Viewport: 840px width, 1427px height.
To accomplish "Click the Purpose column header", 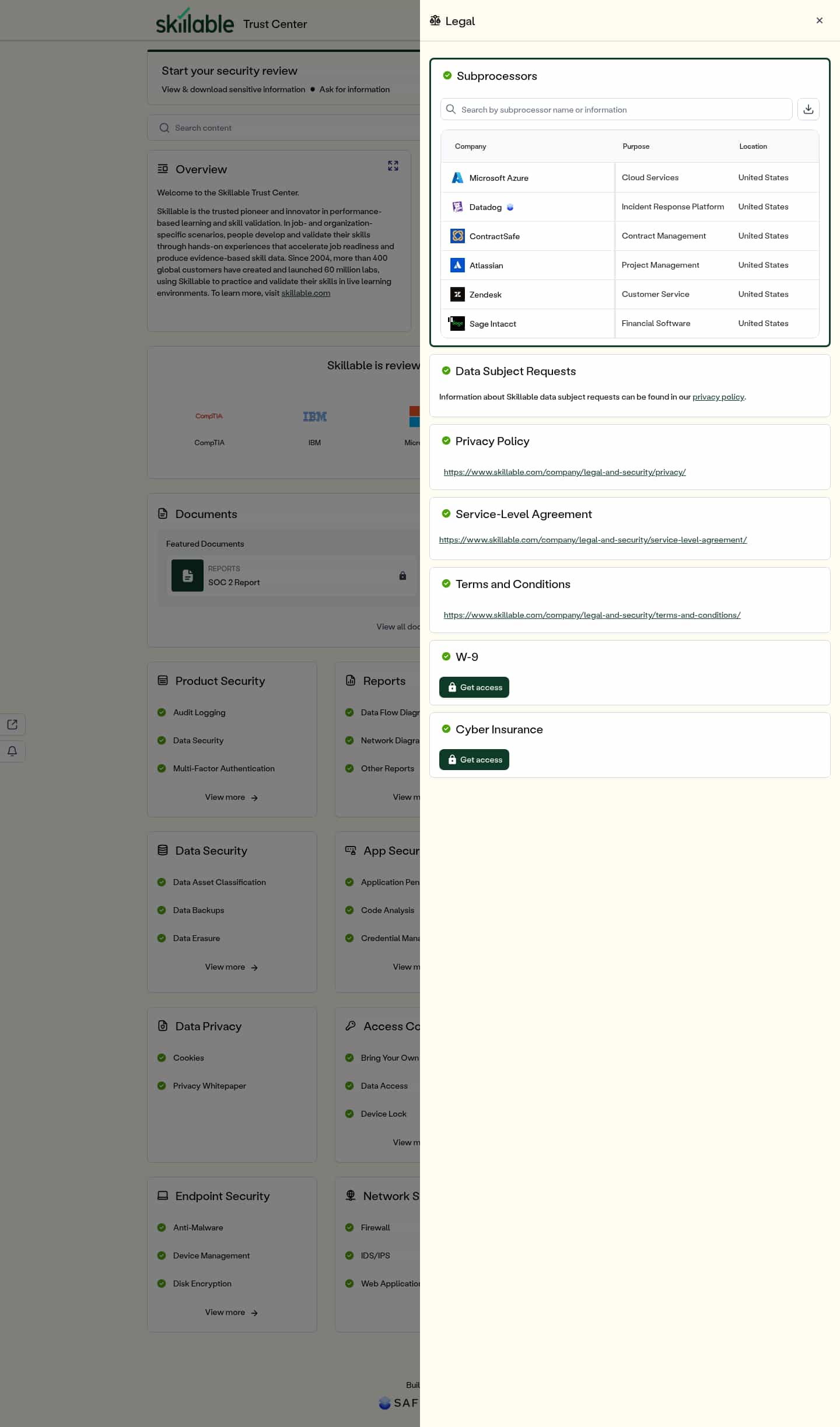I will 636,146.
